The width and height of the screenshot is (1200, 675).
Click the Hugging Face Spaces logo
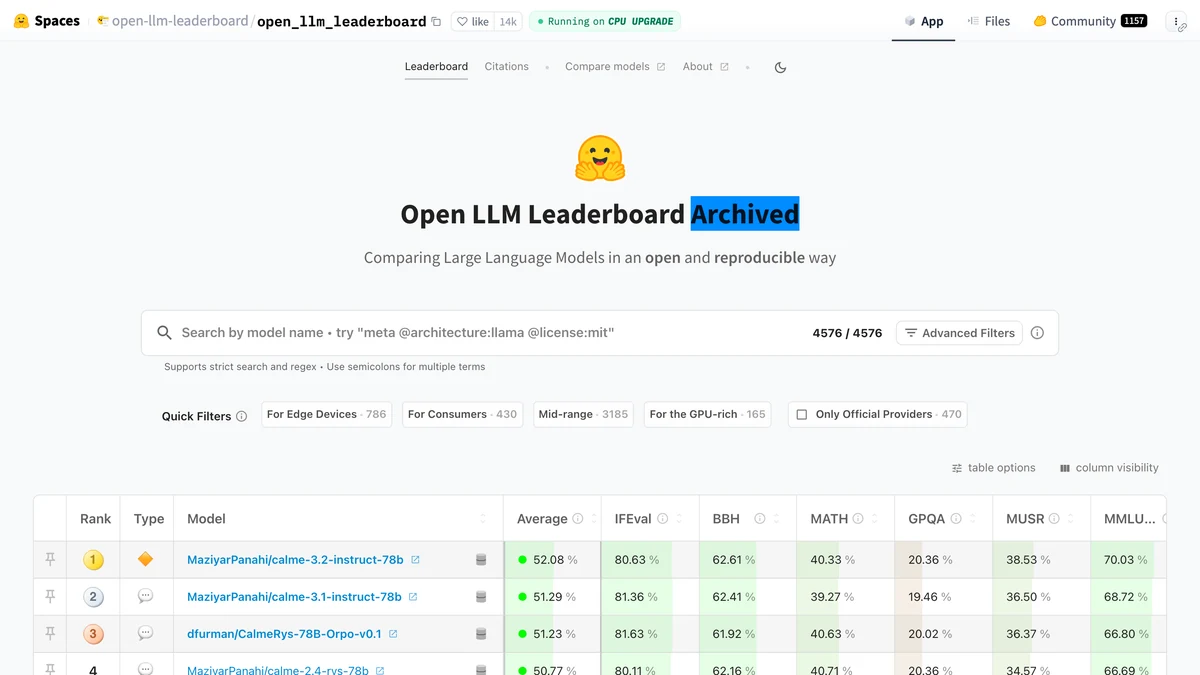(x=46, y=21)
